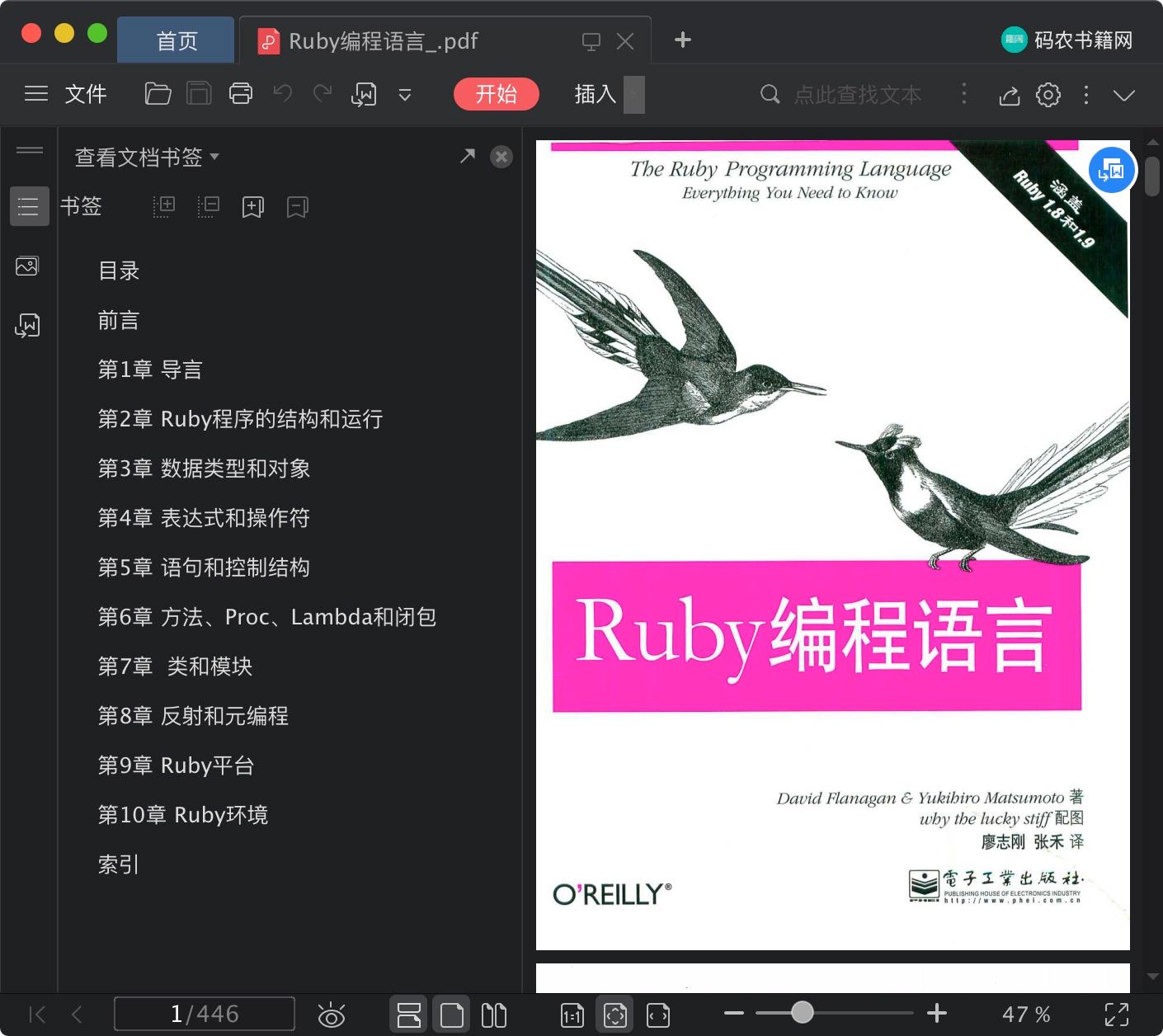The width and height of the screenshot is (1163, 1036).
Task: Select 第10章 Ruby环境 bookmark
Action: (x=183, y=815)
